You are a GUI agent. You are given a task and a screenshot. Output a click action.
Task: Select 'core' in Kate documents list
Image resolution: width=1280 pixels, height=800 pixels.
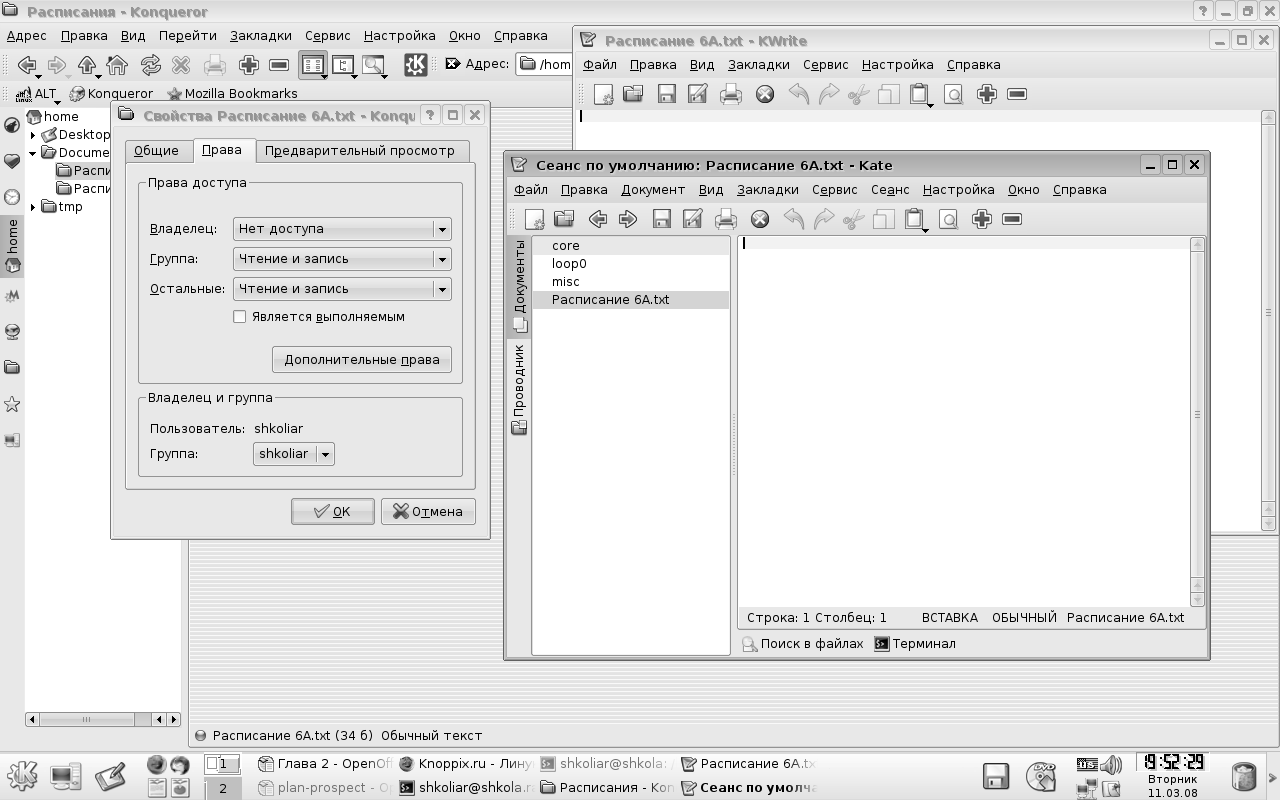click(x=630, y=246)
